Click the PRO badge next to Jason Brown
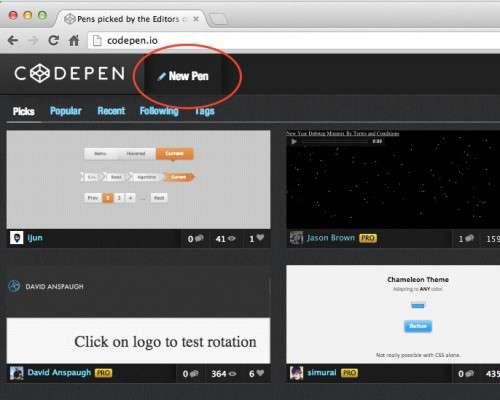The height and width of the screenshot is (400, 500). point(368,238)
